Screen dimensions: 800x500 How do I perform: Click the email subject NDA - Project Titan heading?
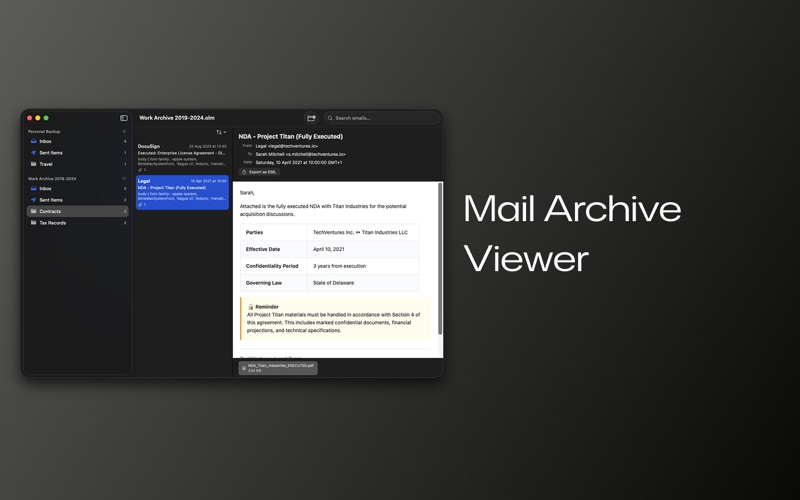291,137
